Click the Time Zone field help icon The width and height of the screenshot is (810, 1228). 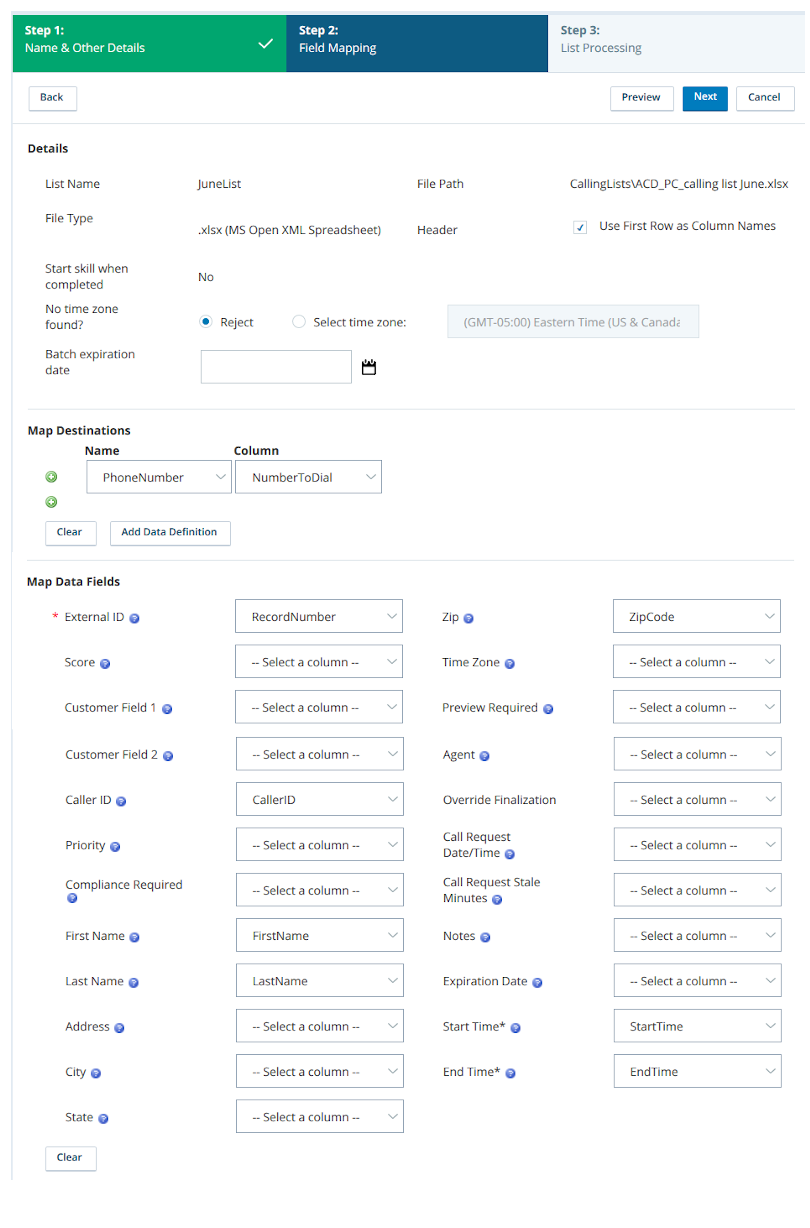[x=509, y=664]
